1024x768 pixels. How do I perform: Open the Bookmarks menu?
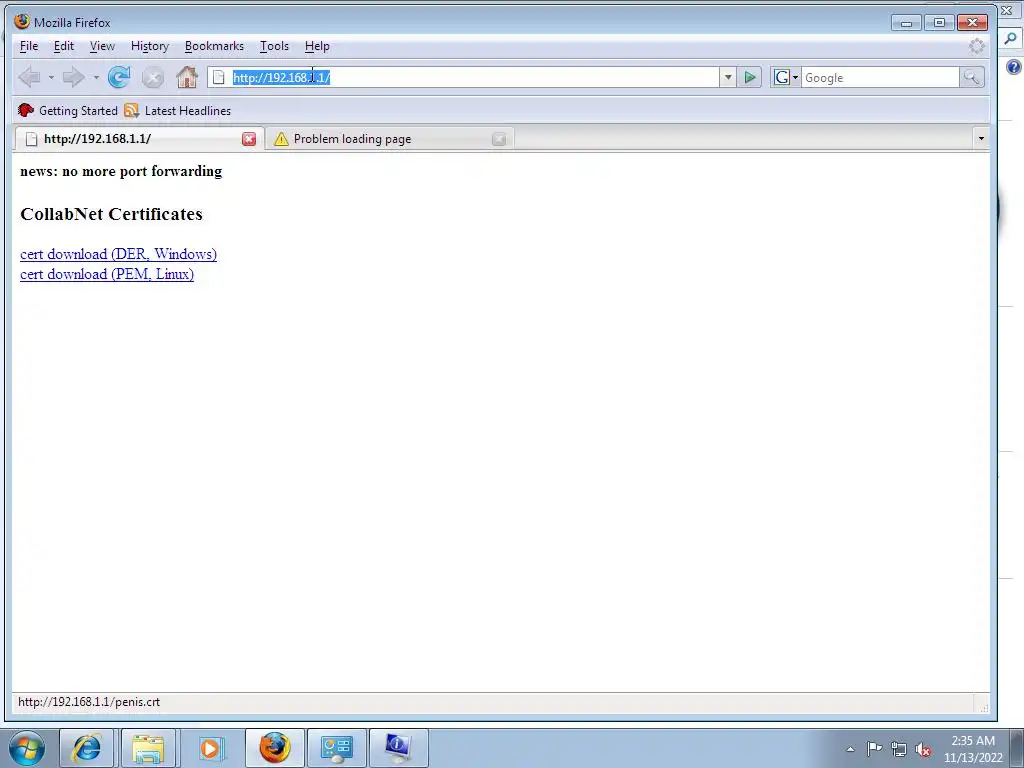pos(214,46)
